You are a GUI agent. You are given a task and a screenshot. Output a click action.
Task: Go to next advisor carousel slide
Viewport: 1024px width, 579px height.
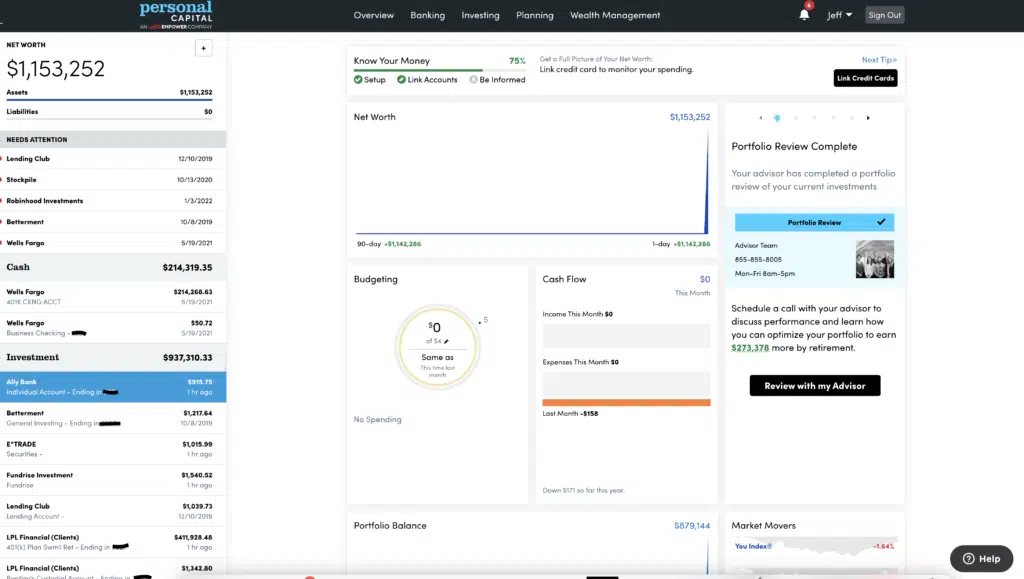coord(868,118)
